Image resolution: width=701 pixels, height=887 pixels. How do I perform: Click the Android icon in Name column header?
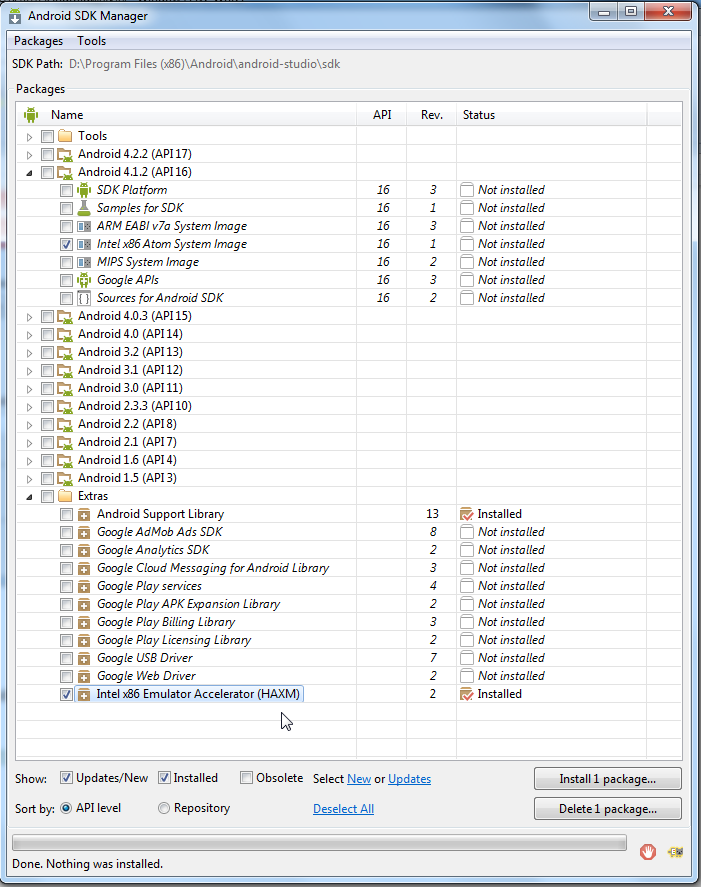coord(31,115)
